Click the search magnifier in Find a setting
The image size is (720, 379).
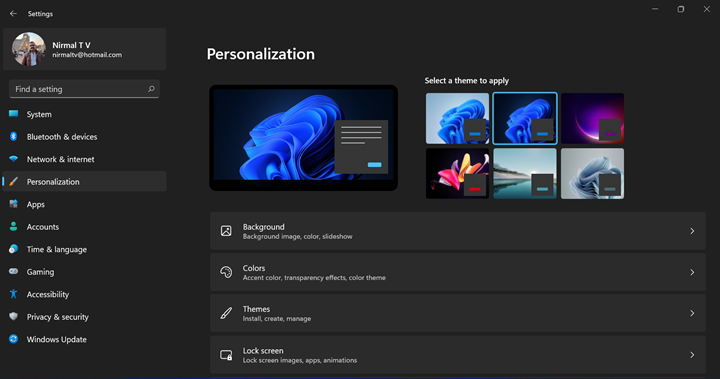pos(151,89)
